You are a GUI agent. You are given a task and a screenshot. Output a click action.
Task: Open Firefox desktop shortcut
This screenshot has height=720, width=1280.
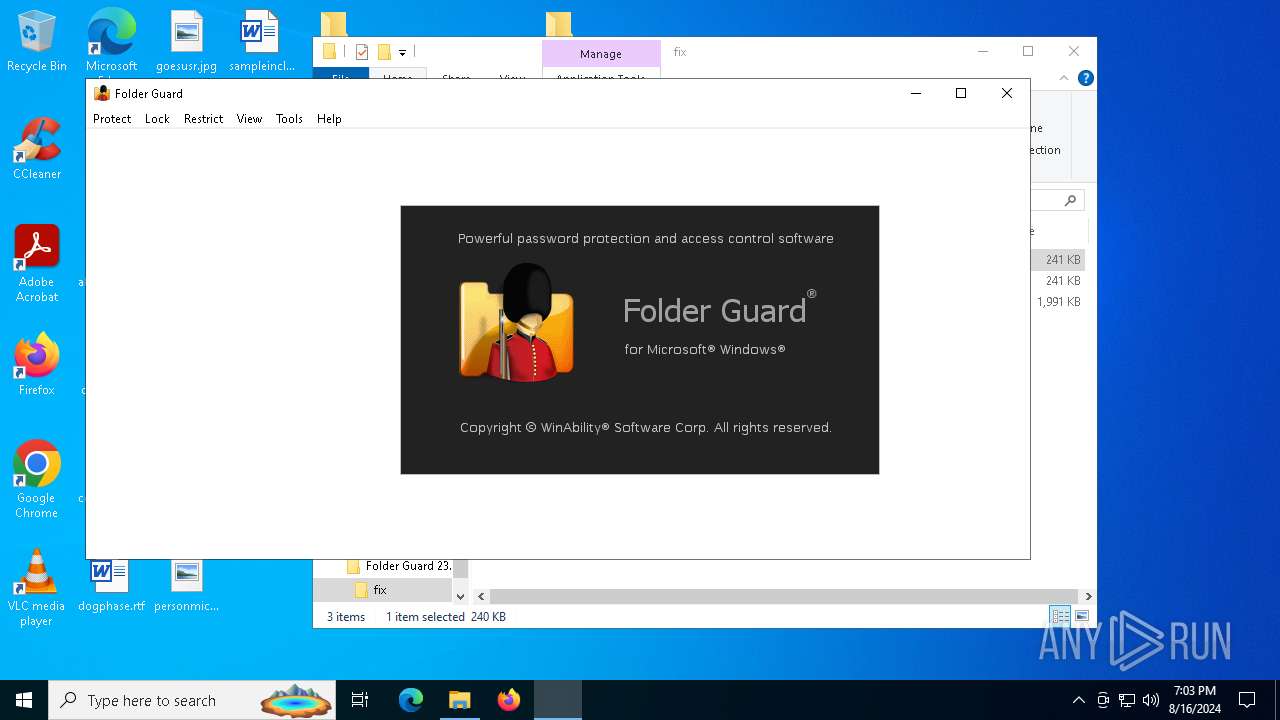tap(37, 364)
